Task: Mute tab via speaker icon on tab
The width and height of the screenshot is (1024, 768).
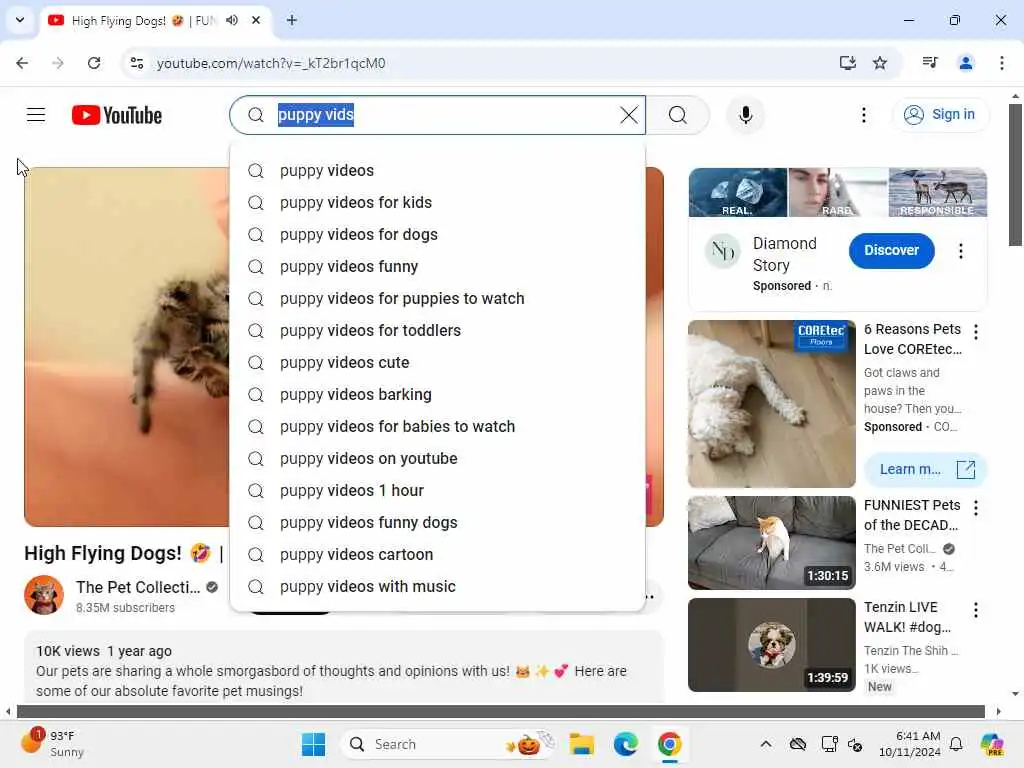Action: click(x=232, y=20)
